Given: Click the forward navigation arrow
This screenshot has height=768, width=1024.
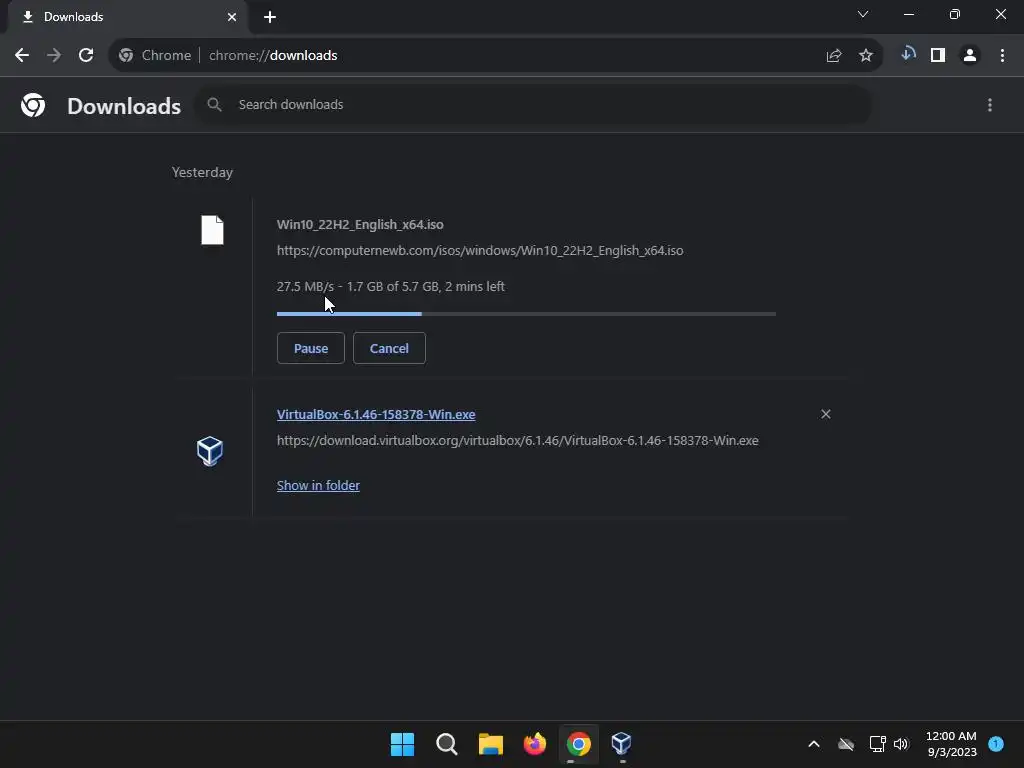Looking at the screenshot, I should pyautogui.click(x=54, y=56).
